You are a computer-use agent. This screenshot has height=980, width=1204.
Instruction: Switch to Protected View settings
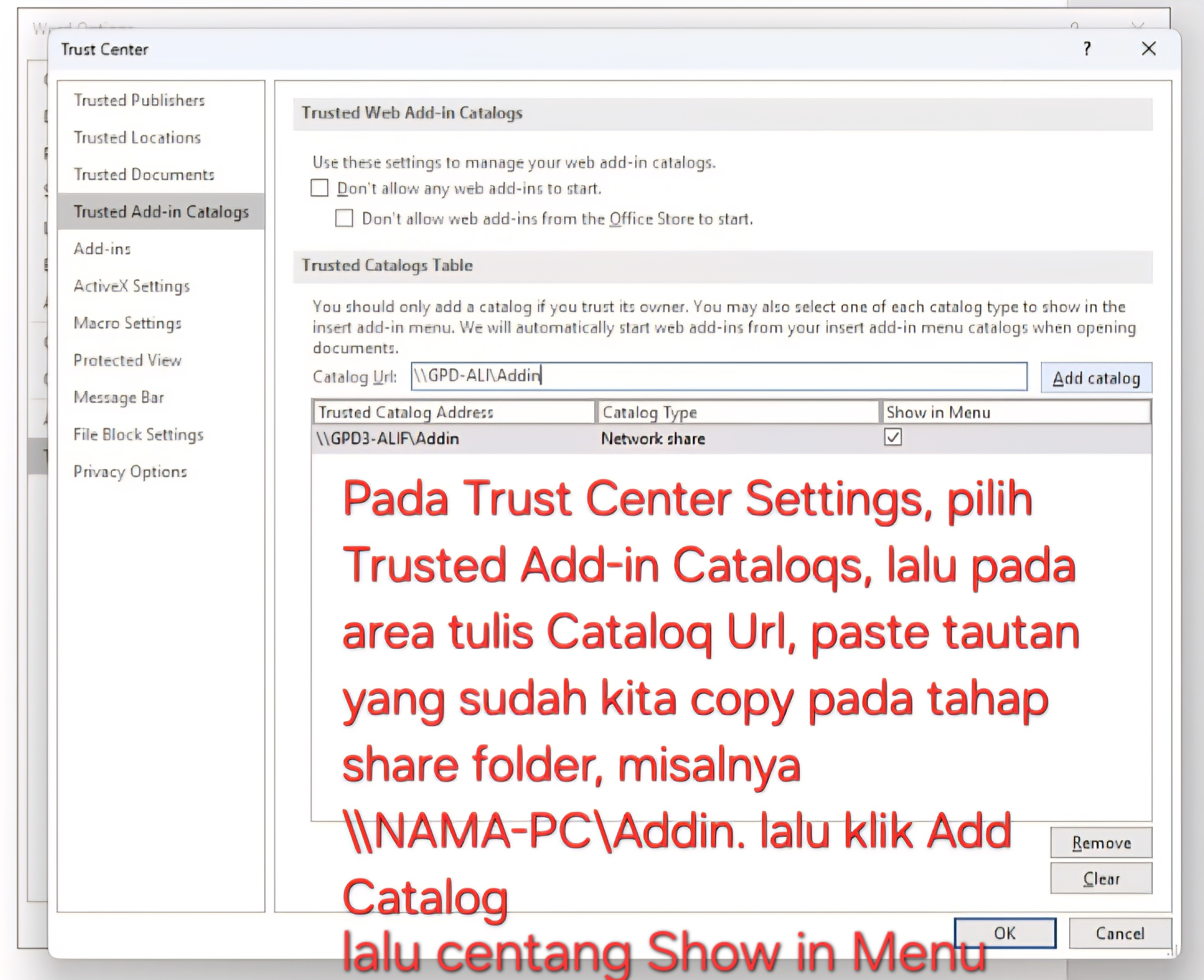(127, 360)
